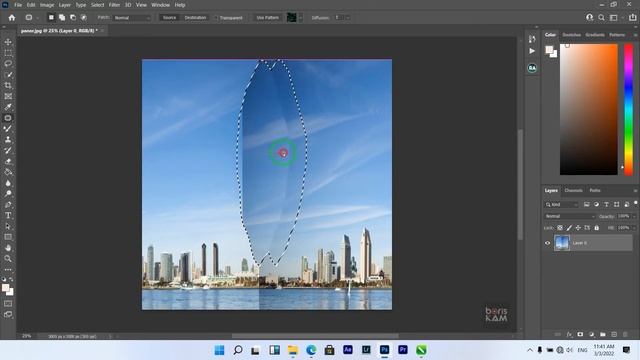Click the Use Pattern button
This screenshot has height=360, width=640.
(267, 18)
